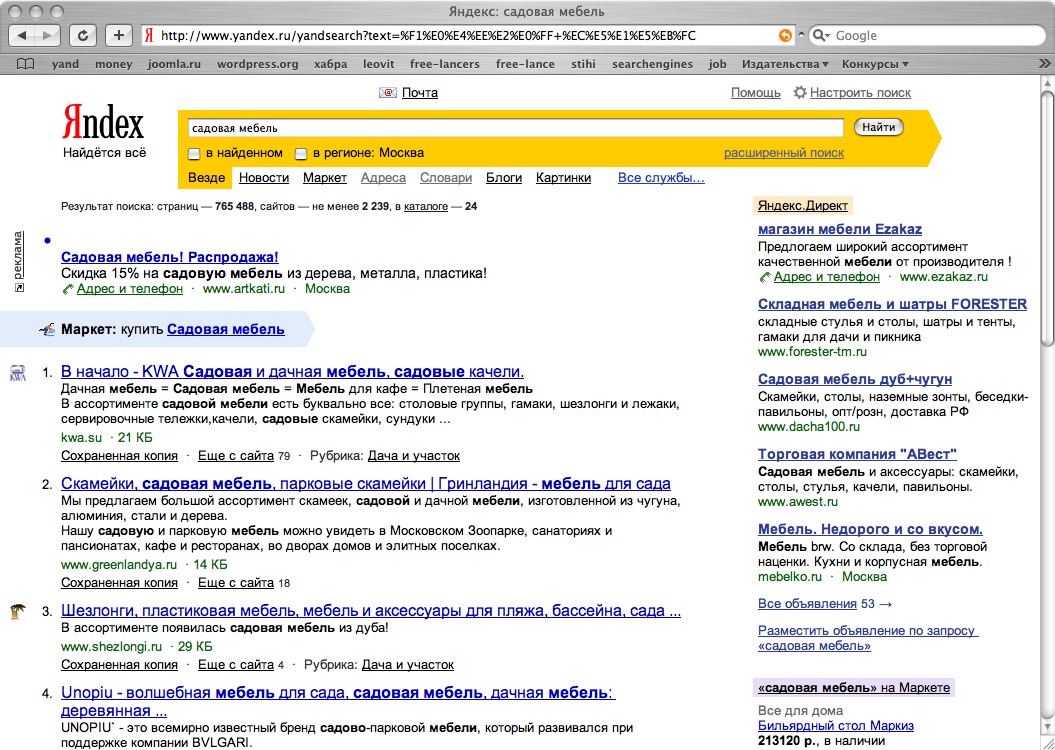Viewport: 1055px width, 750px height.
Task: Switch to the Новости search tab
Action: [x=264, y=178]
